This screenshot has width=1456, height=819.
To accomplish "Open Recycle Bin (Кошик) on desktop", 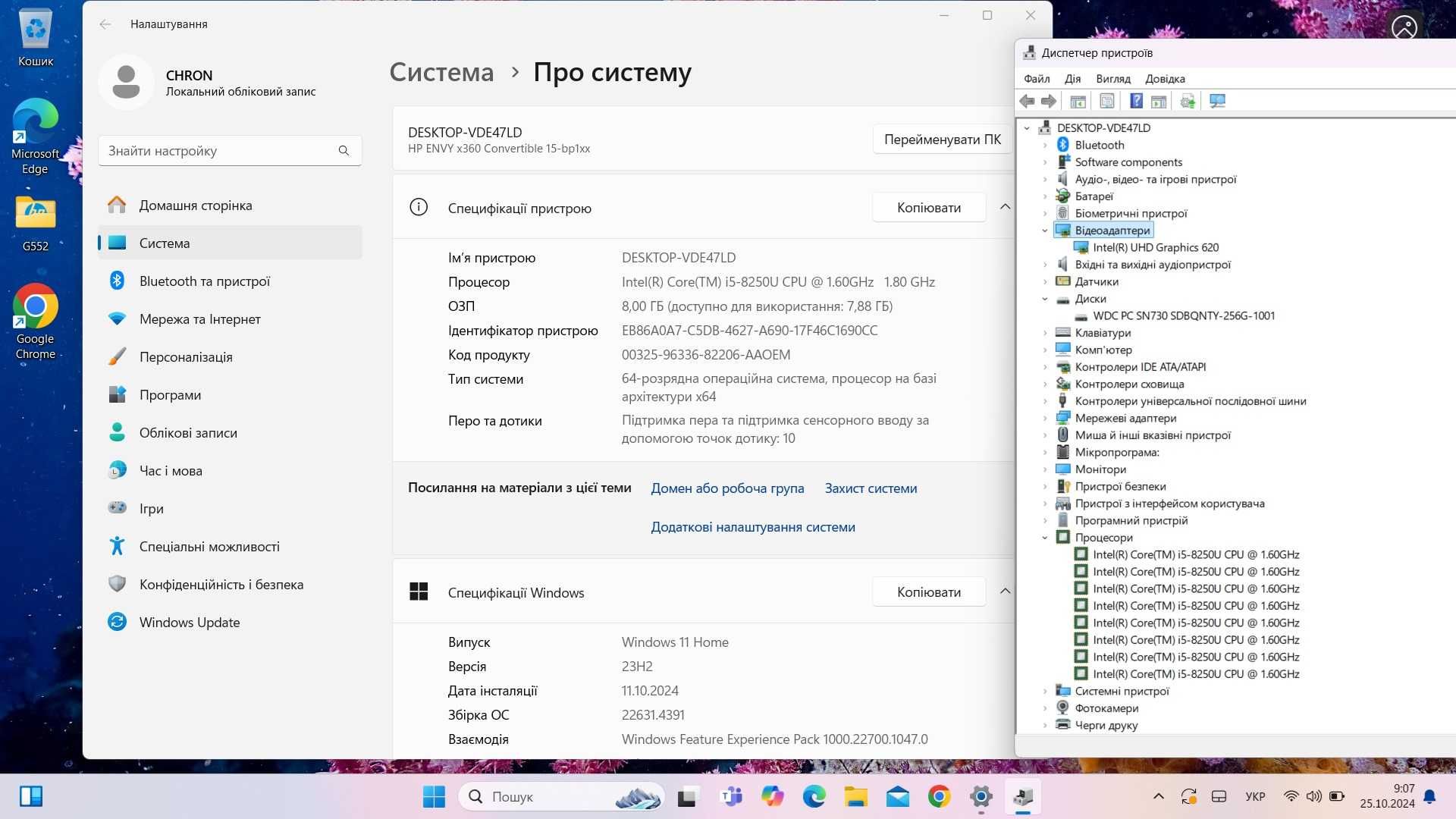I will [x=36, y=38].
